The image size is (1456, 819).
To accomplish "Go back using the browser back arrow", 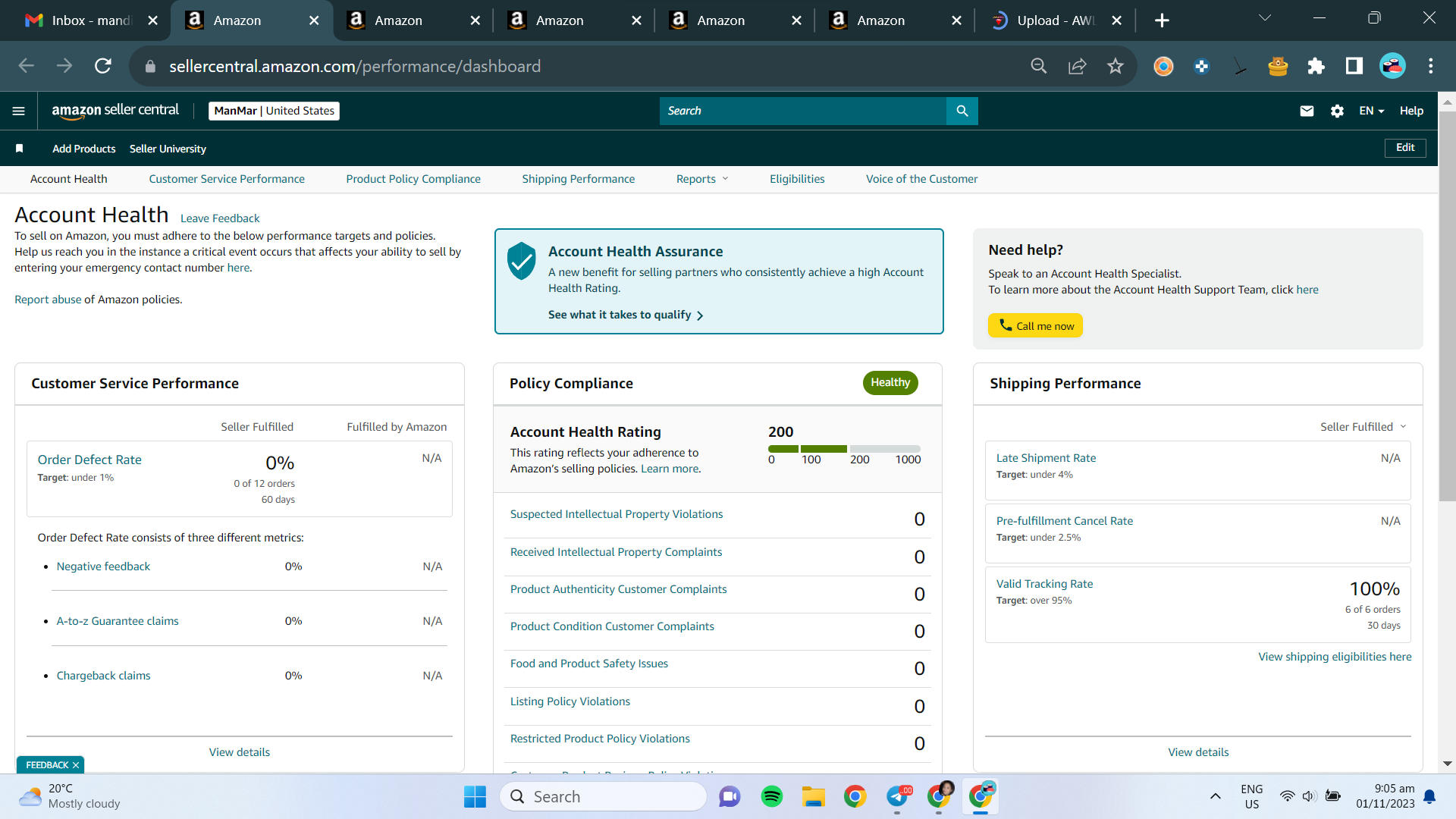I will click(x=27, y=66).
